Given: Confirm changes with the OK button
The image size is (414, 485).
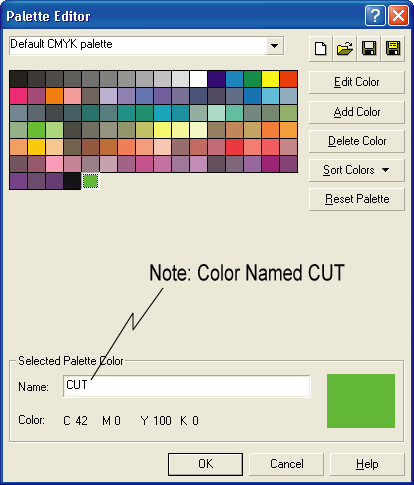Looking at the screenshot, I should 205,464.
